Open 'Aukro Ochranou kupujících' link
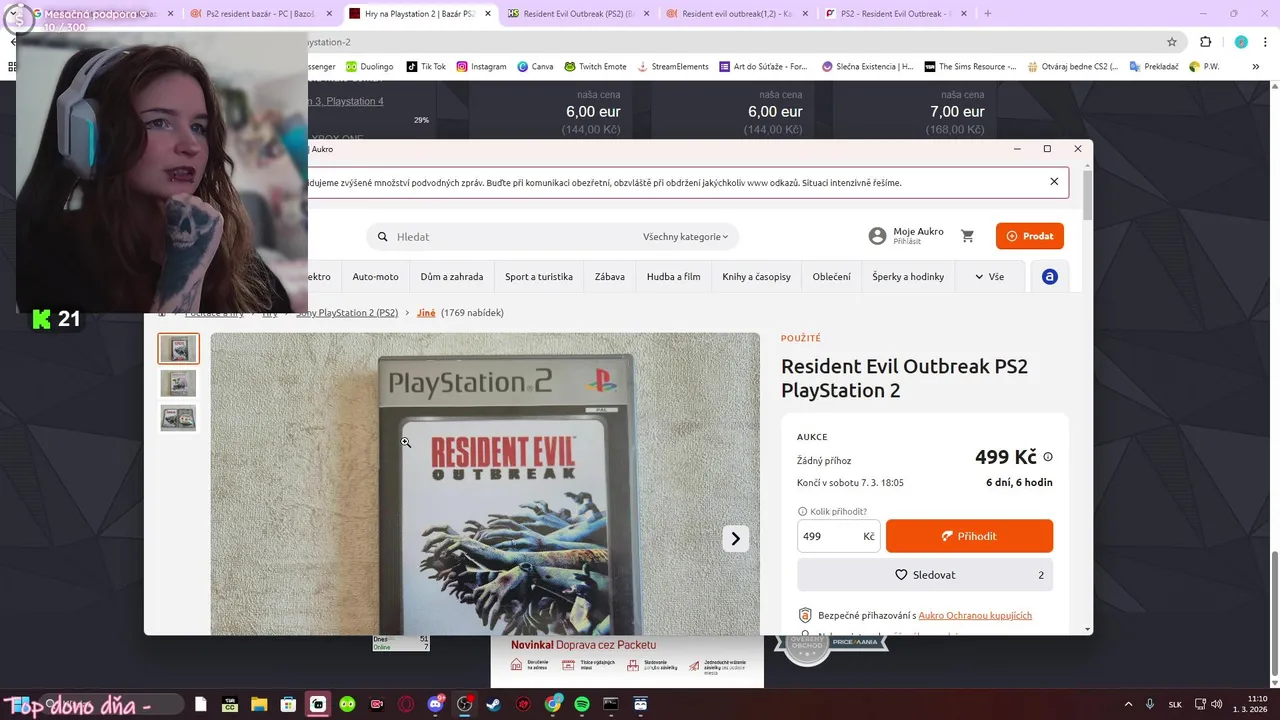Image resolution: width=1280 pixels, height=720 pixels. (x=975, y=615)
